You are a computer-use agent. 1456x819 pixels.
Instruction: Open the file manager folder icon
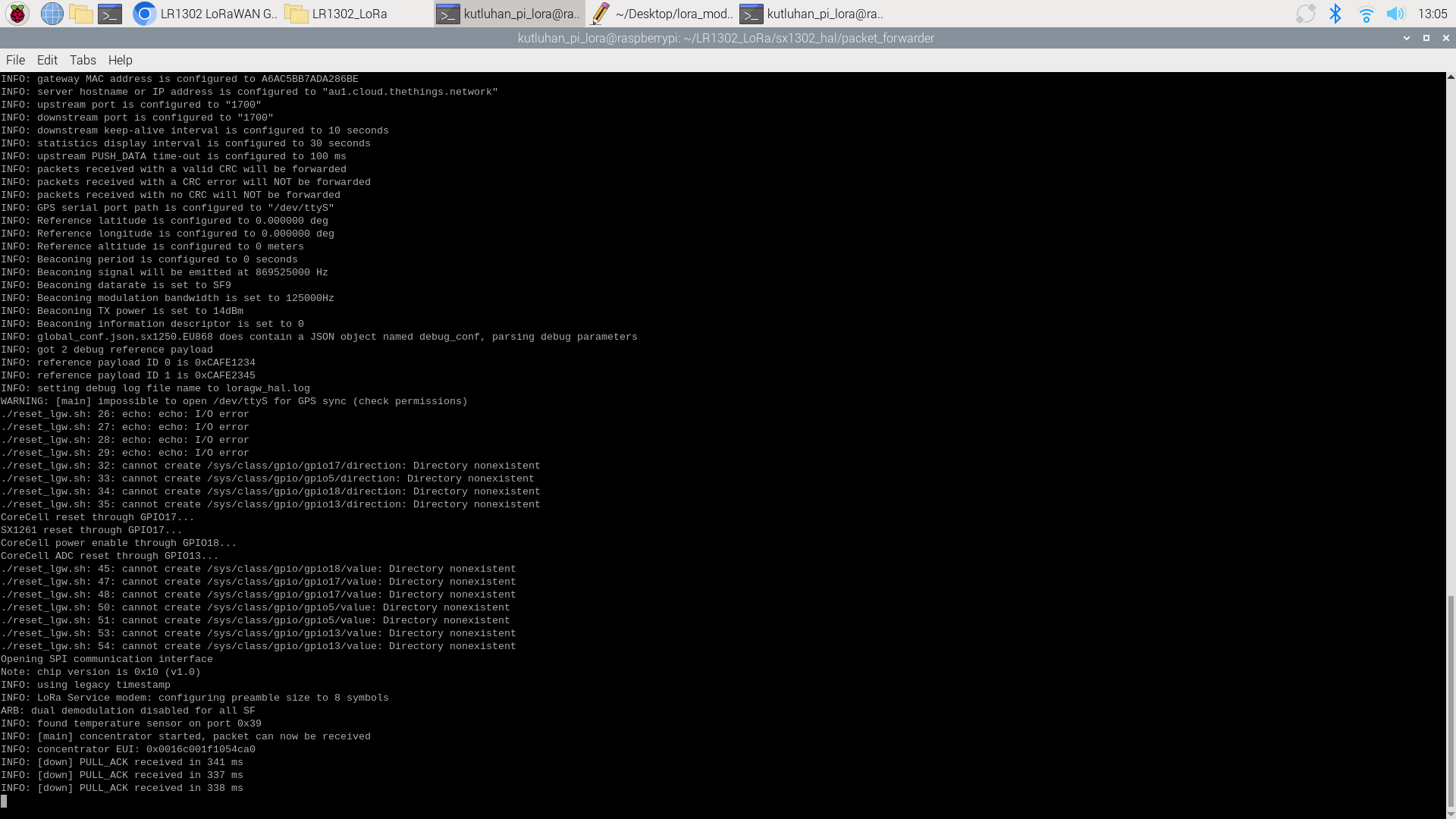80,14
